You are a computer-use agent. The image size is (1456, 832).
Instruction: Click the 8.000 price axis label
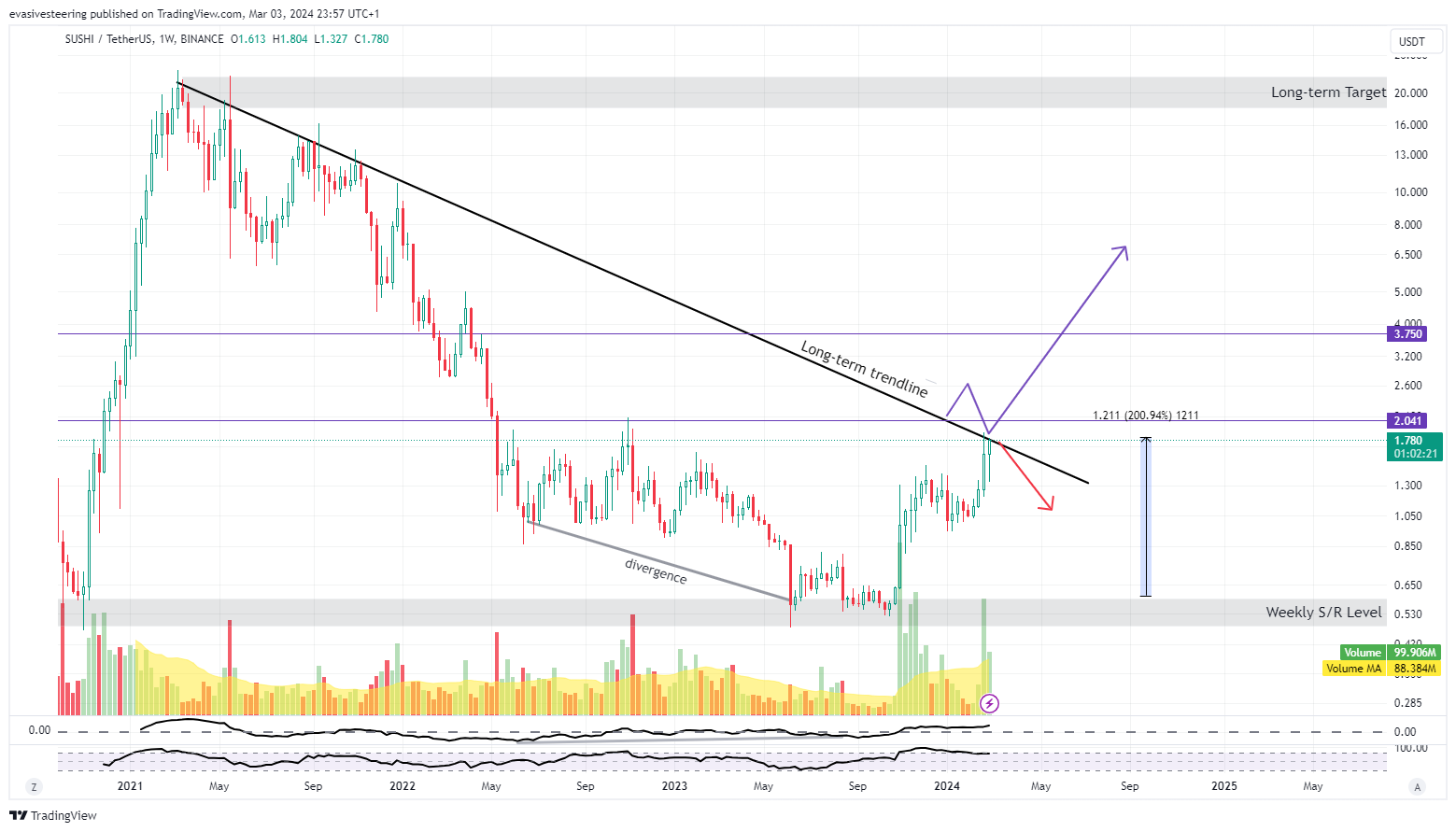click(x=1407, y=225)
